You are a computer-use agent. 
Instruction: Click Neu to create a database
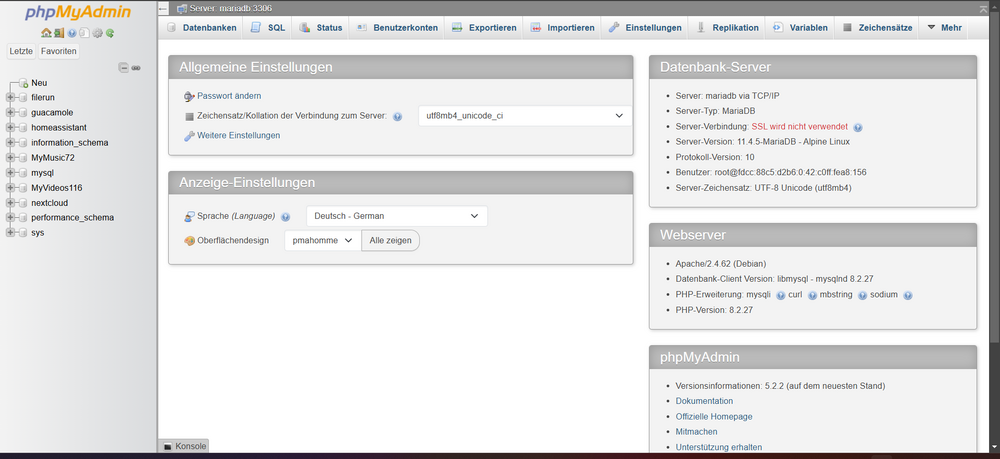point(39,83)
